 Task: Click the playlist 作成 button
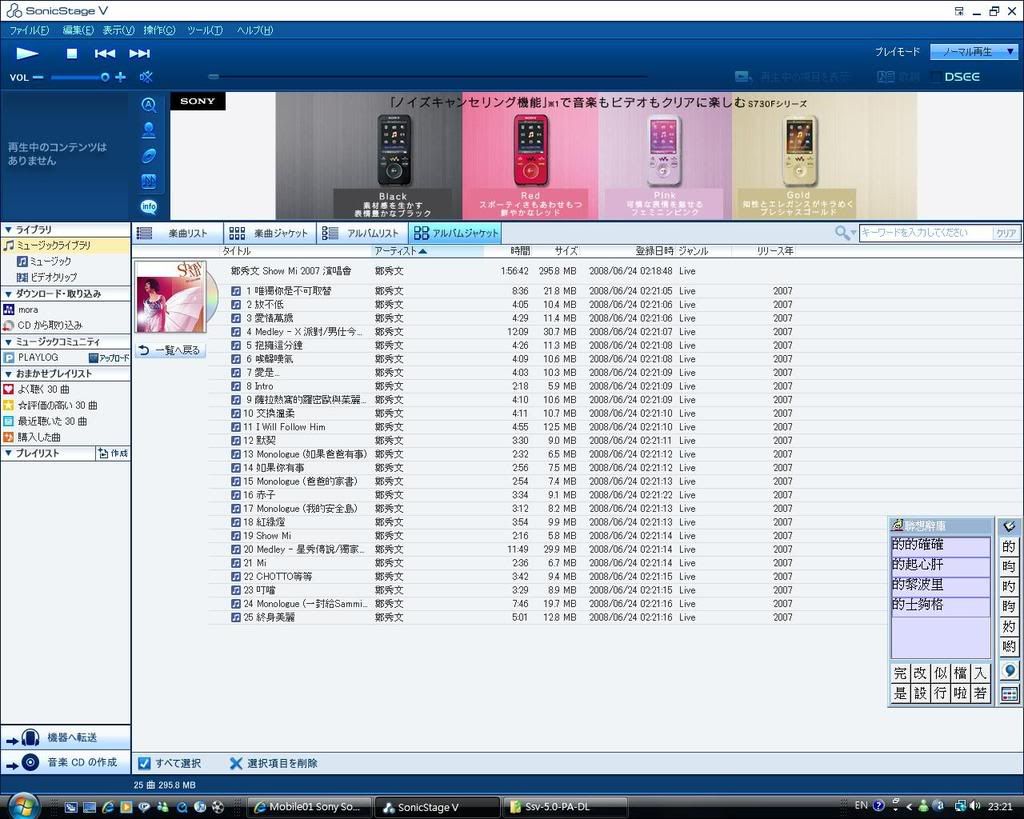click(113, 453)
